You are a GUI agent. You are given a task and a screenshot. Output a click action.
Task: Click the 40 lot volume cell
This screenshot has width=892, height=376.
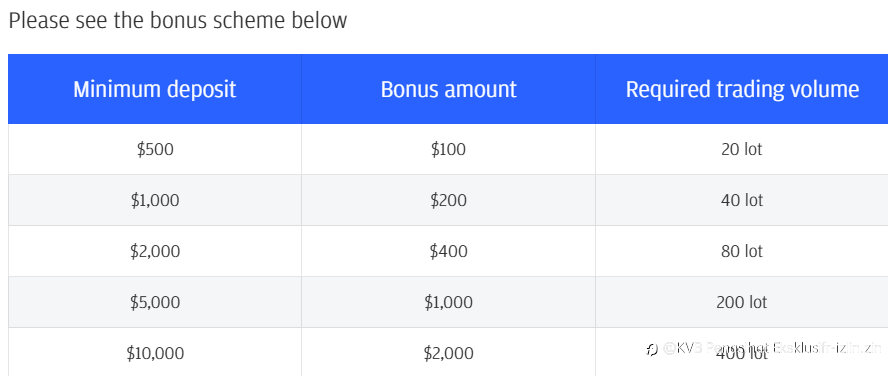click(742, 200)
